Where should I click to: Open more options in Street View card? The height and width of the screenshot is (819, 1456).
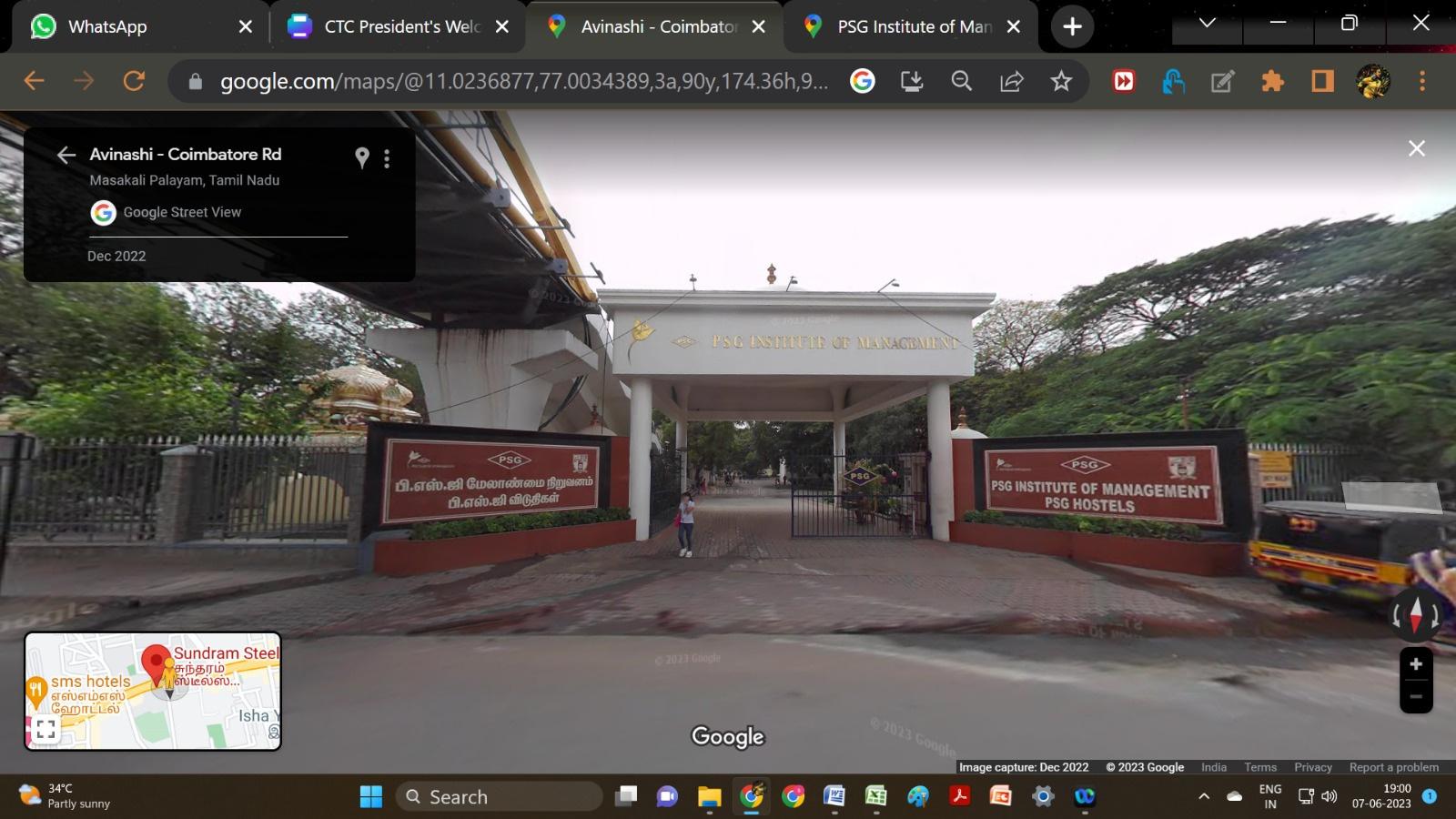coord(387,159)
